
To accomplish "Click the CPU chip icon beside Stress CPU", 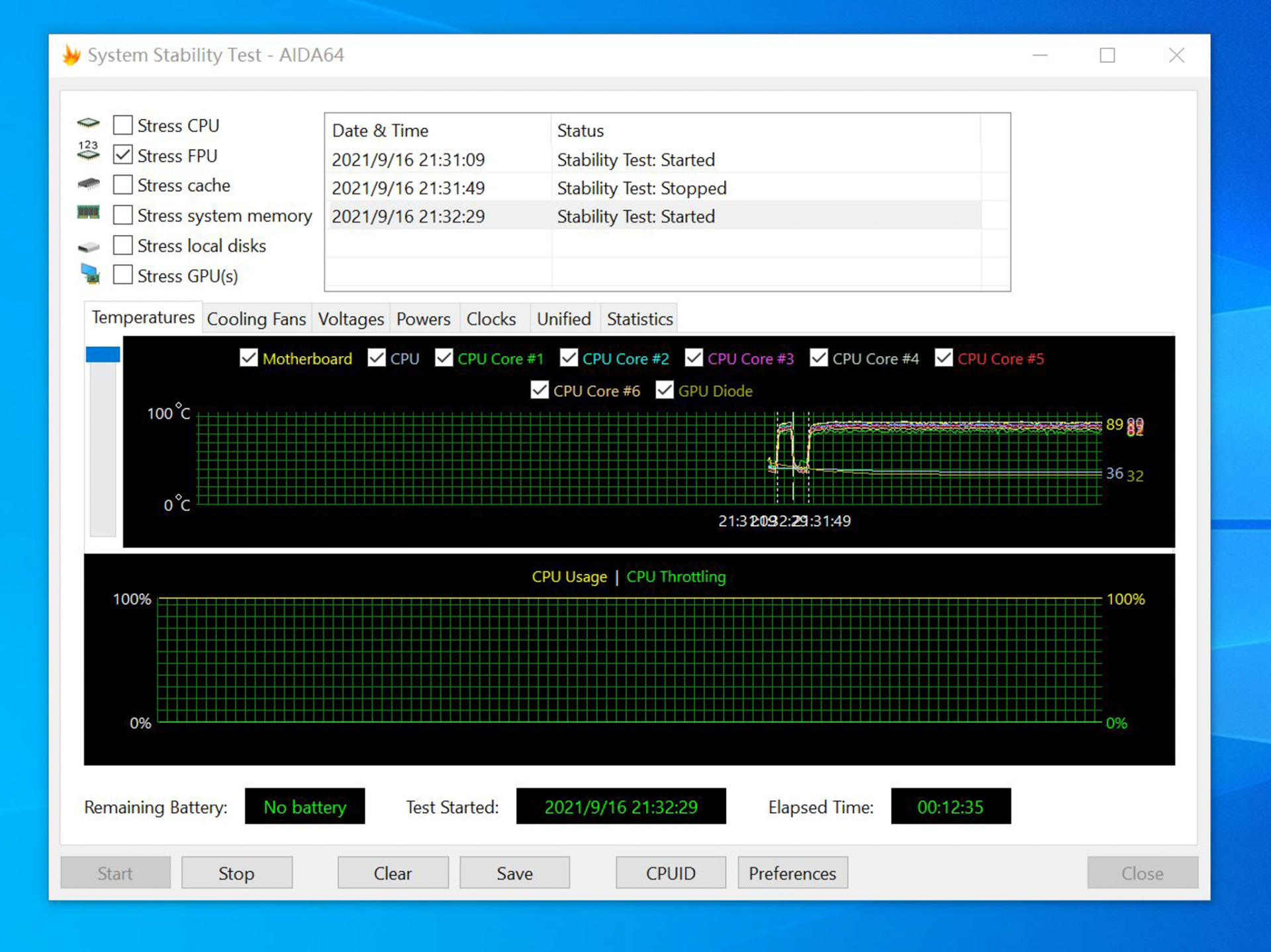I will (x=89, y=124).
